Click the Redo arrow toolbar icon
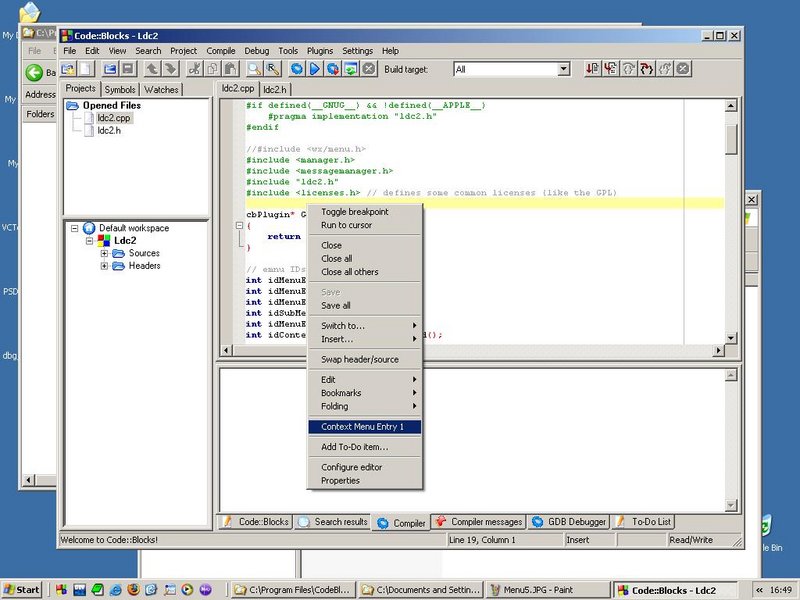Image resolution: width=800 pixels, height=600 pixels. point(170,69)
